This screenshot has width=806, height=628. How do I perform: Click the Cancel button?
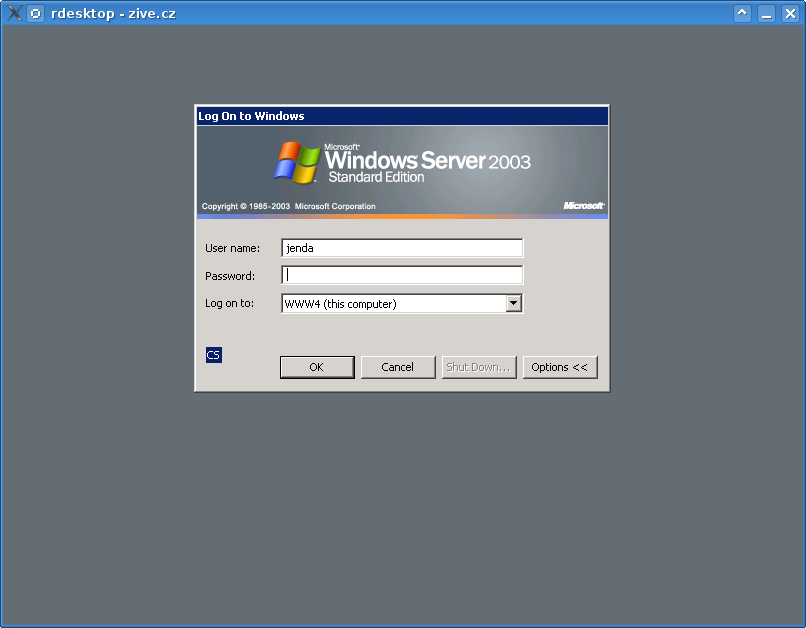(x=398, y=367)
